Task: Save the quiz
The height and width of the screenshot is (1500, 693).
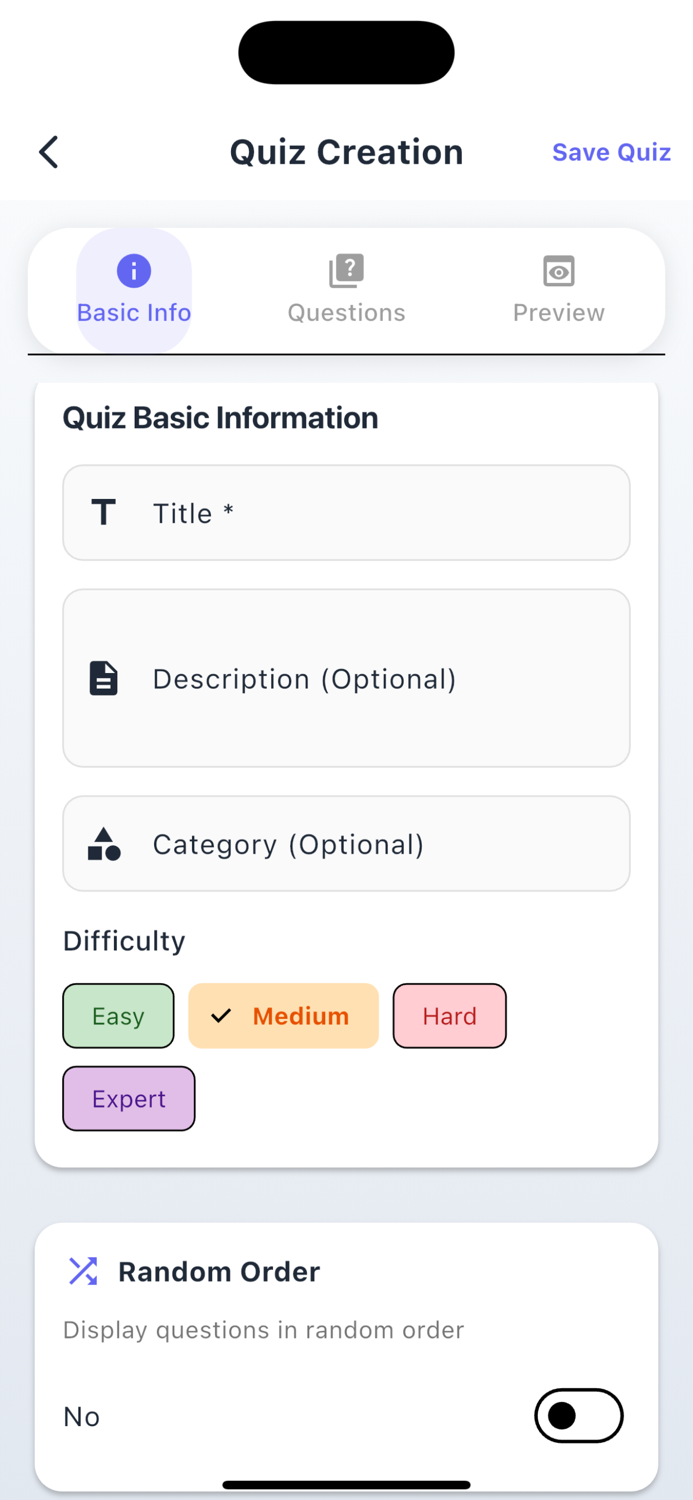Action: pos(611,151)
